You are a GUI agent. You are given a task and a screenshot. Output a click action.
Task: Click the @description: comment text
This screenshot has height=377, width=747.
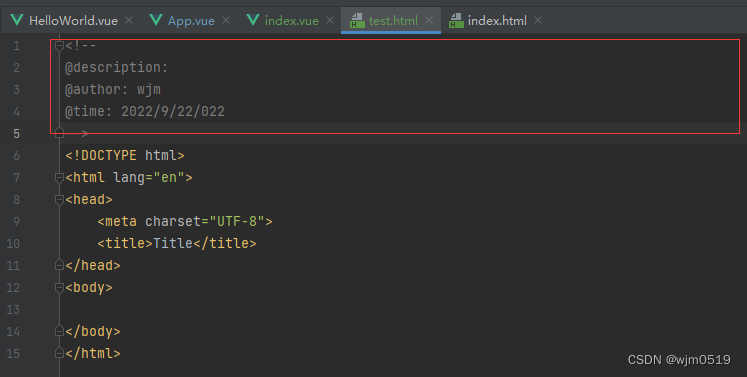tap(117, 68)
